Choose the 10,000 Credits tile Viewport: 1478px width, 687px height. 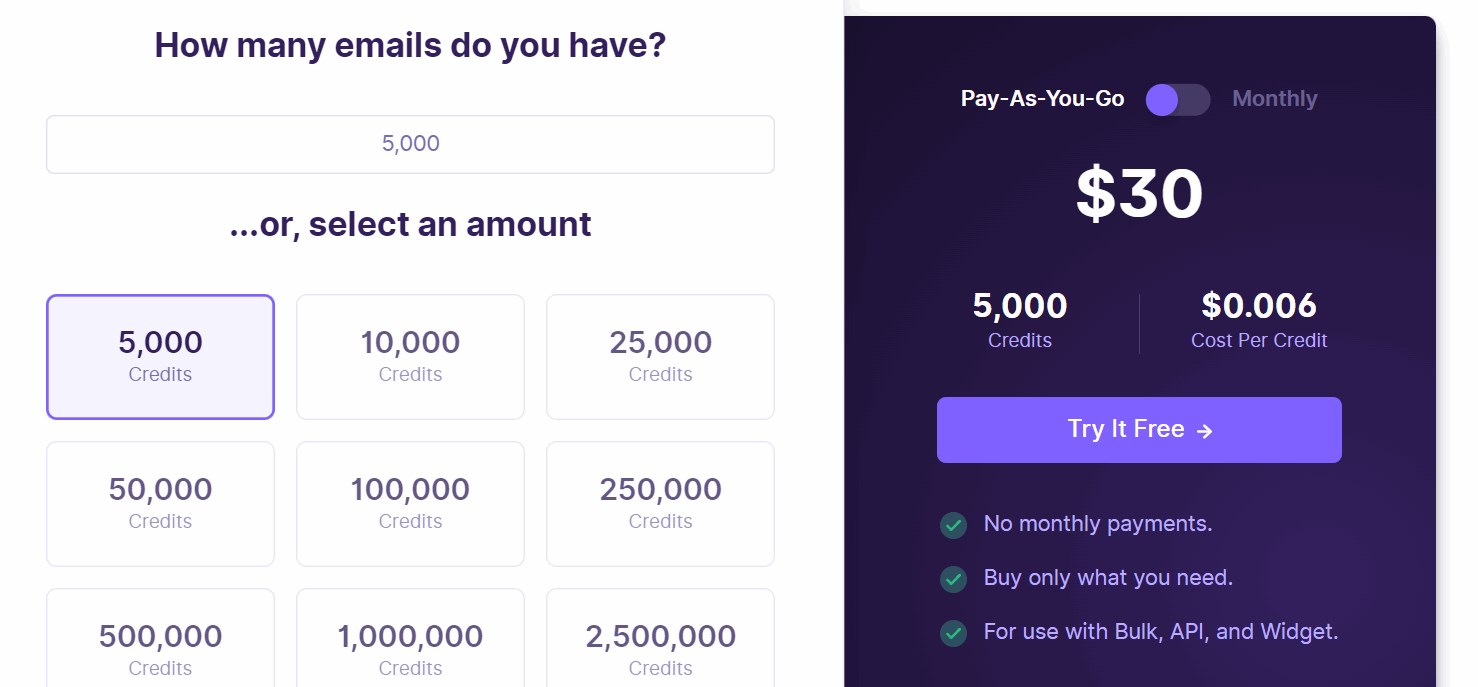pyautogui.click(x=410, y=356)
